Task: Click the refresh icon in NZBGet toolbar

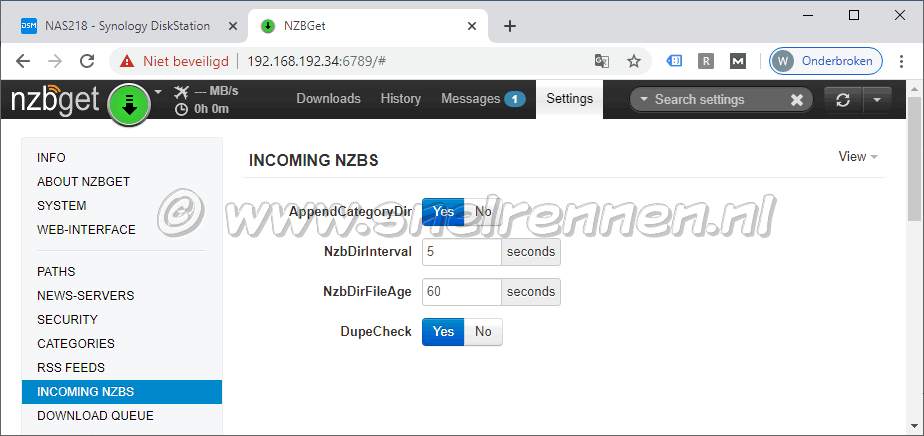Action: point(843,100)
